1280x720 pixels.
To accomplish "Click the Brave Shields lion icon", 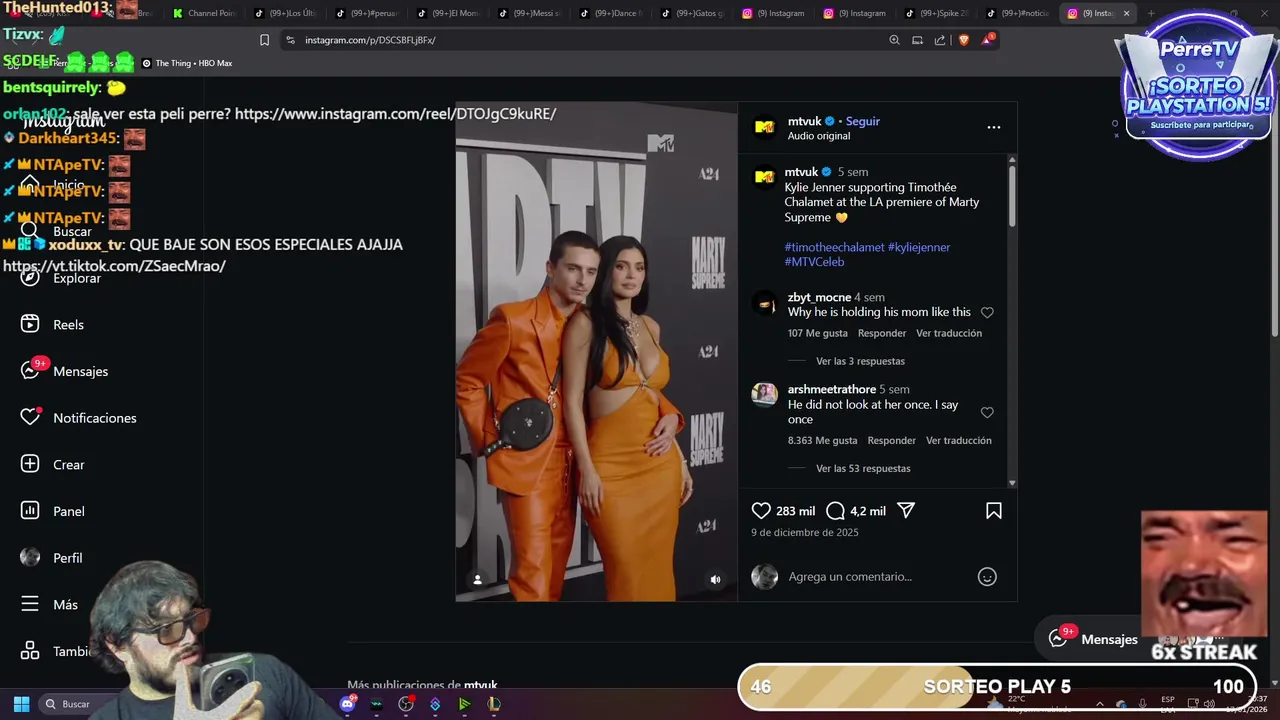I will [x=964, y=40].
